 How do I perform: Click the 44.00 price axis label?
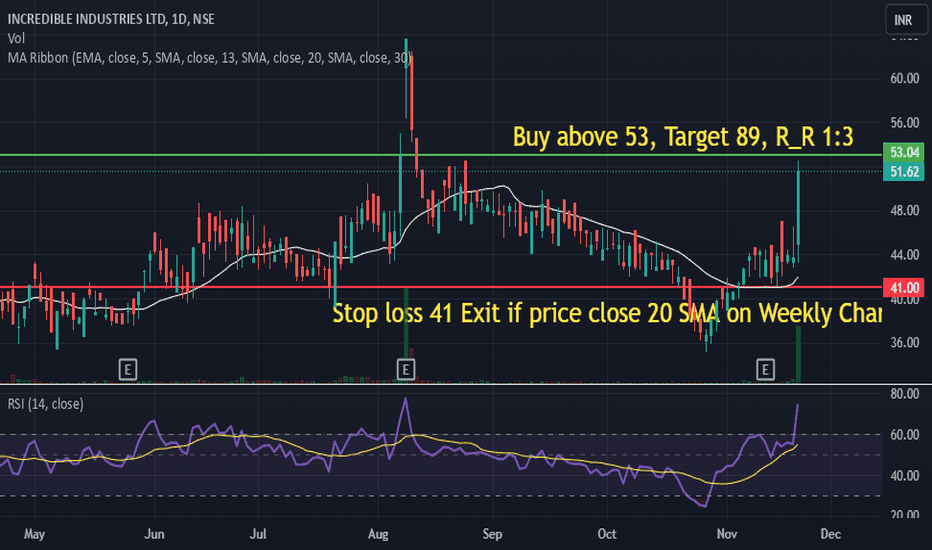point(905,255)
